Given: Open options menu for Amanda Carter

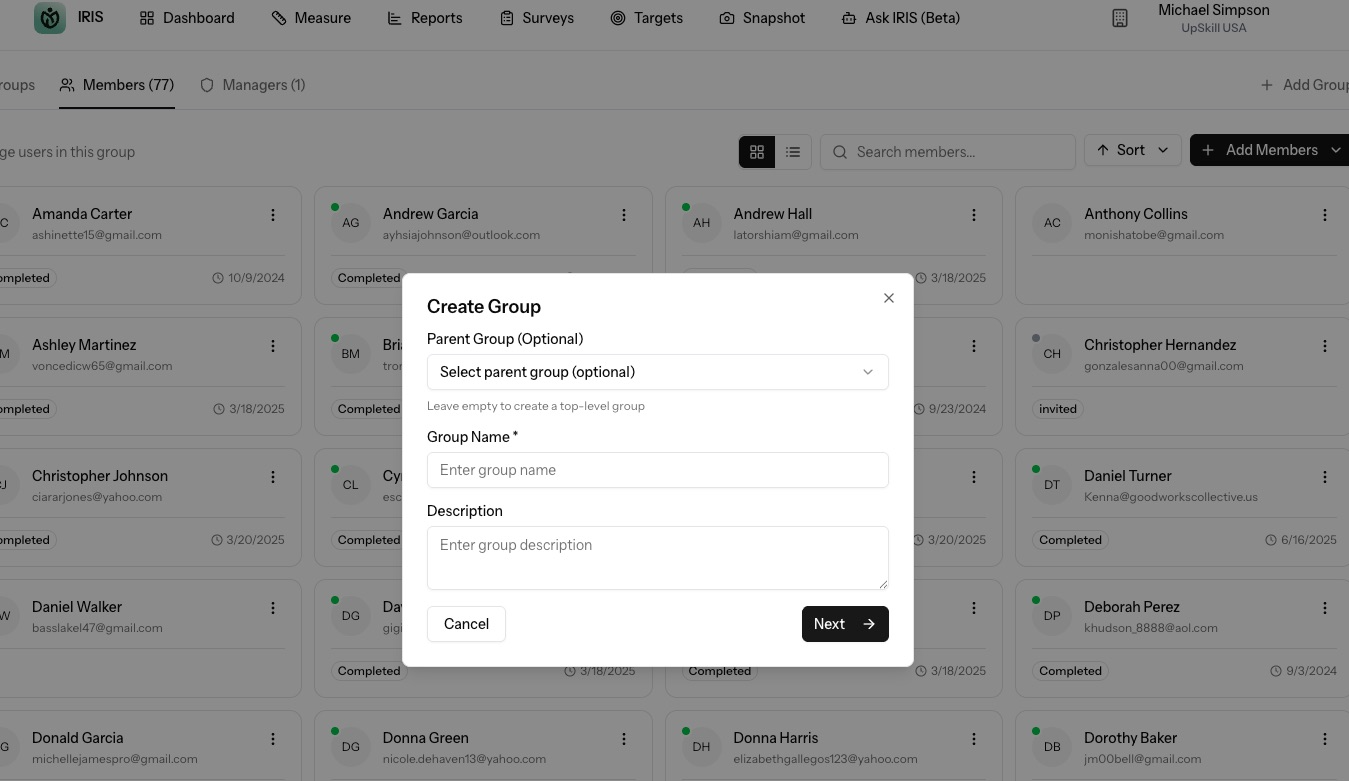Looking at the screenshot, I should (273, 215).
